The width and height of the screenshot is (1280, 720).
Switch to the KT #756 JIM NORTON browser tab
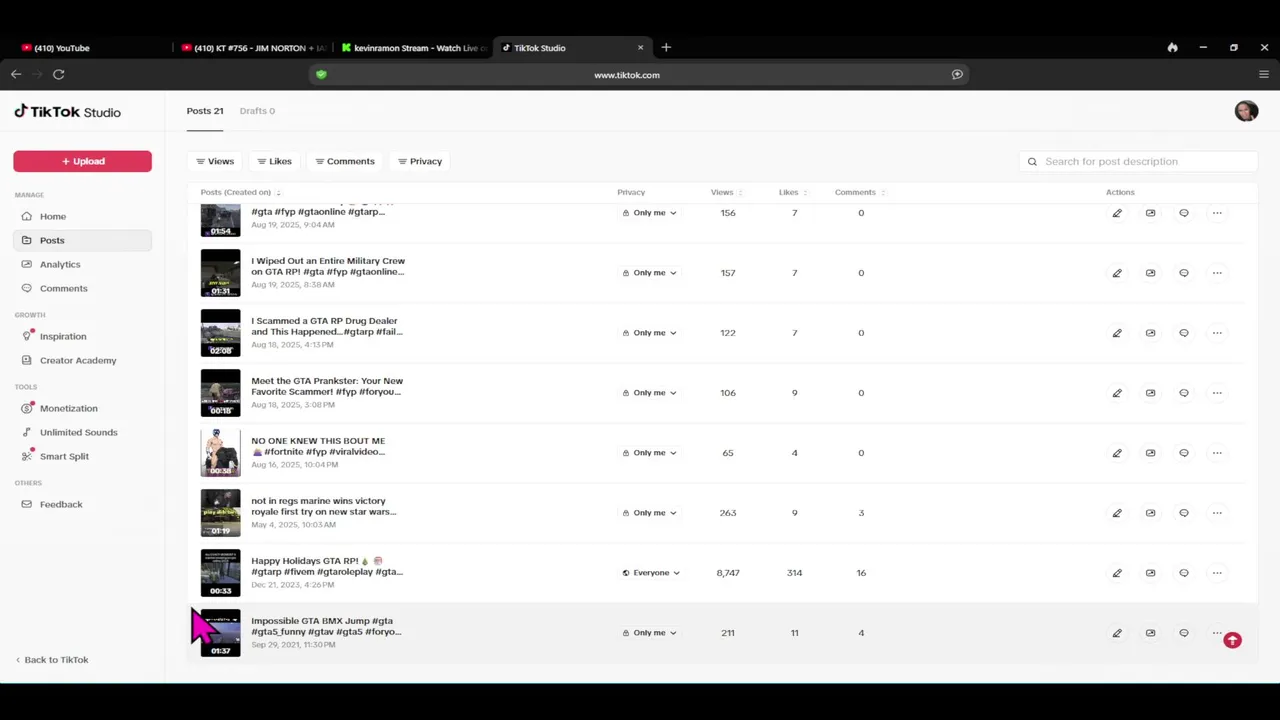254,47
